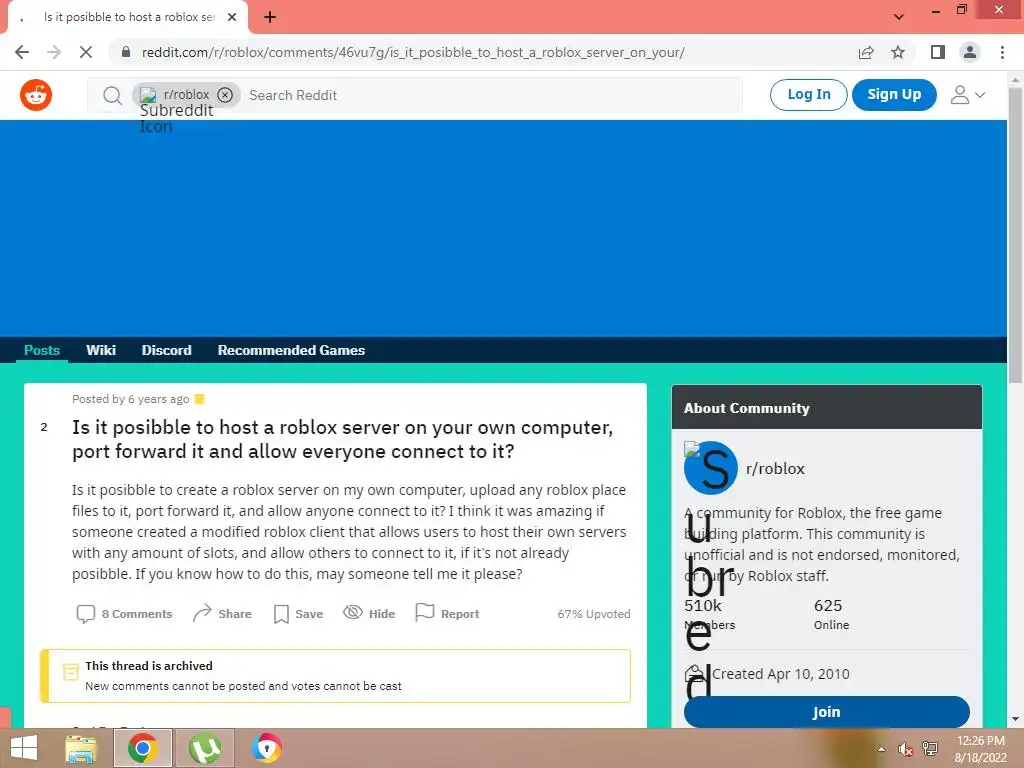This screenshot has width=1024, height=768.
Task: Open a new browser tab
Action: pyautogui.click(x=270, y=17)
